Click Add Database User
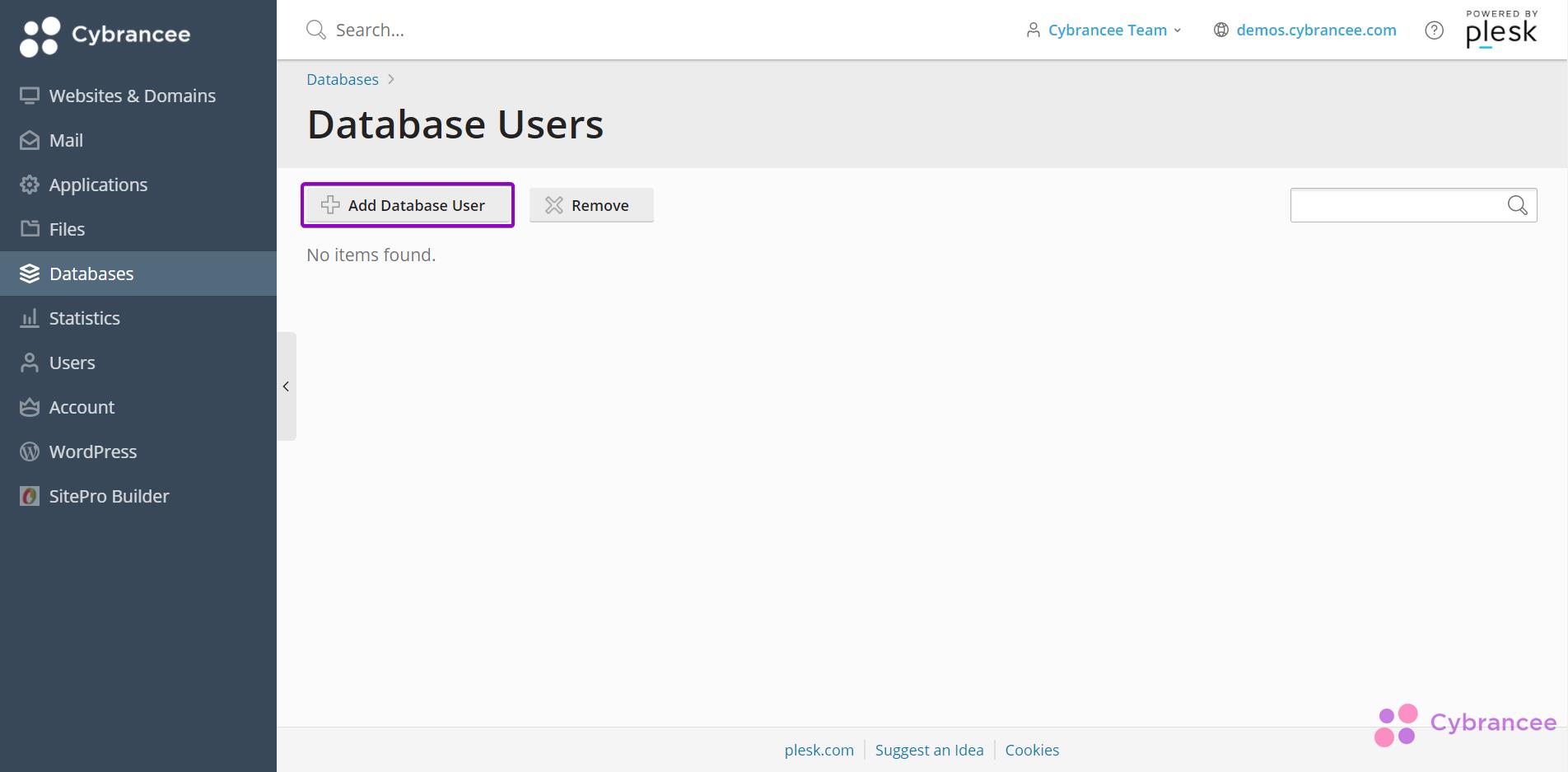The image size is (1568, 772). [x=407, y=205]
